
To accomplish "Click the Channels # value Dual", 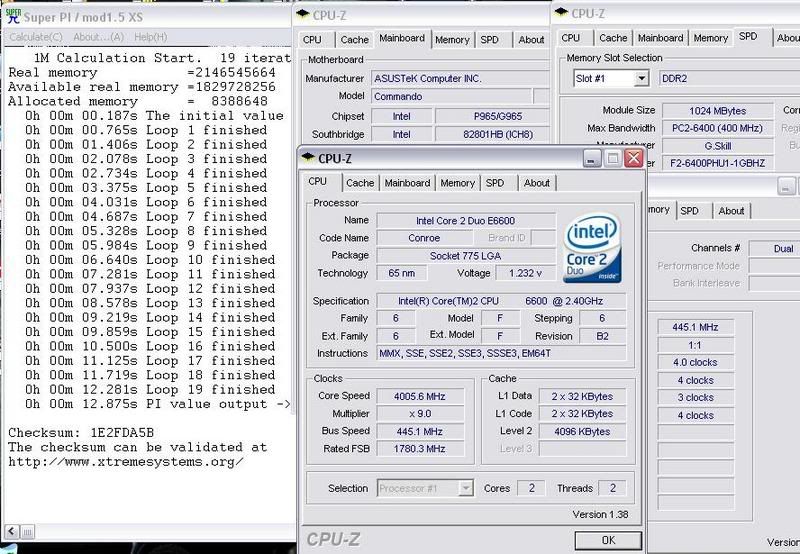I will (774, 248).
